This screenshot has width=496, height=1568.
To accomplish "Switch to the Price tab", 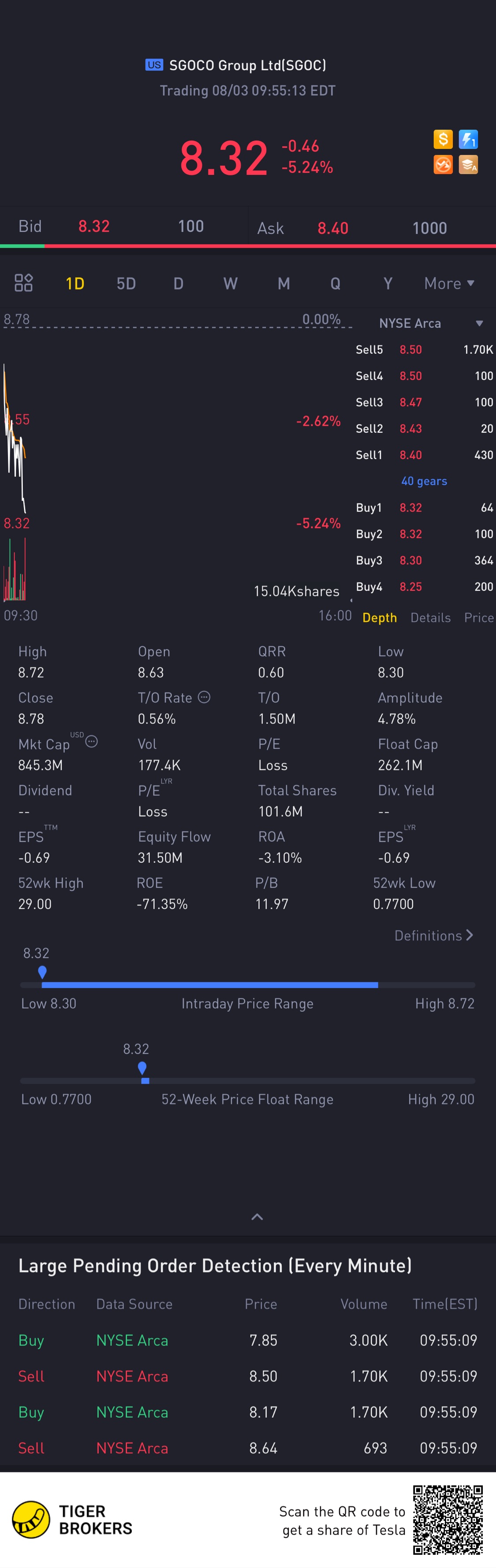I will pos(478,618).
